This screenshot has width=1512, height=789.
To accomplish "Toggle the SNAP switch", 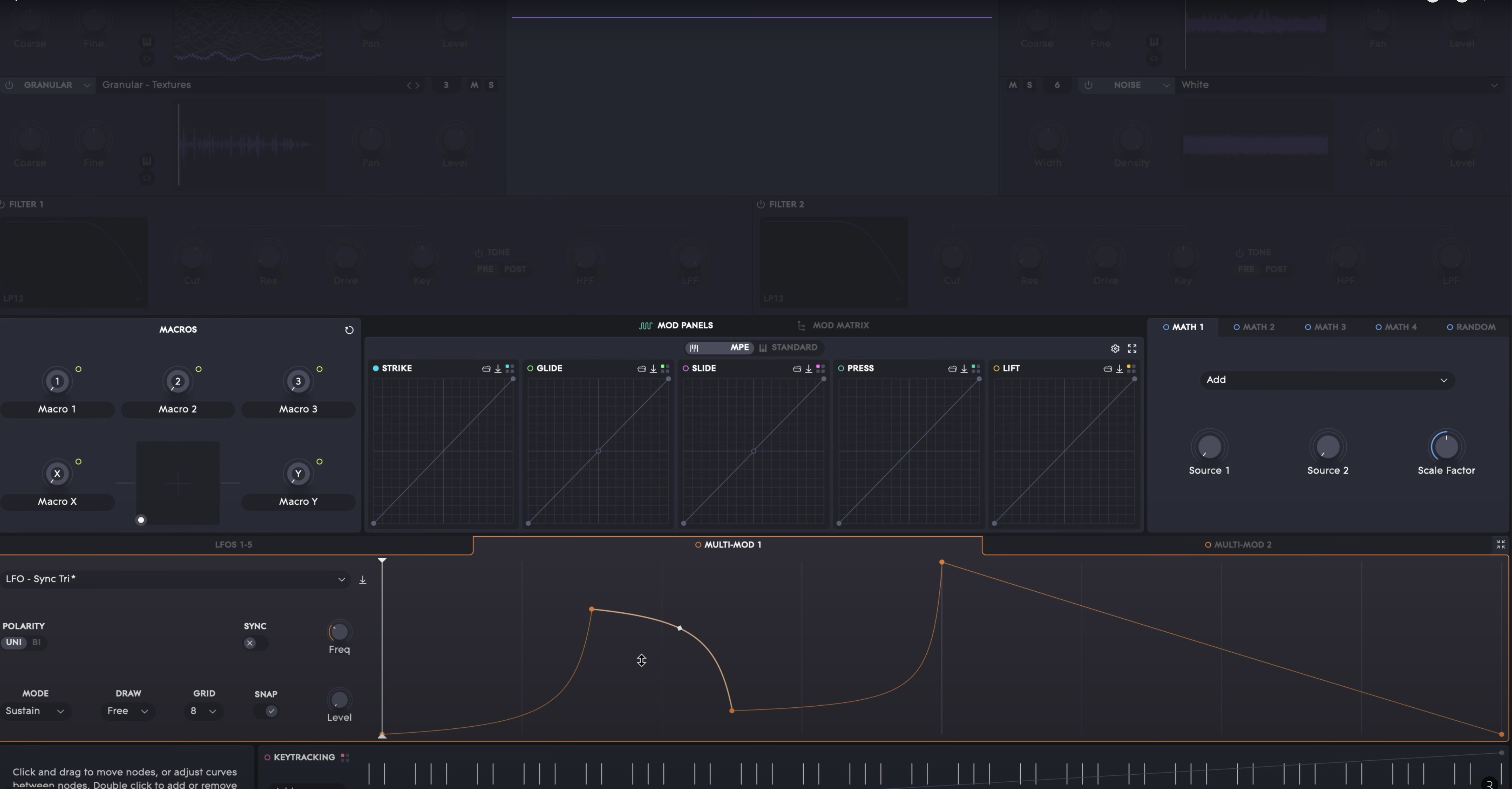I will (266, 711).
